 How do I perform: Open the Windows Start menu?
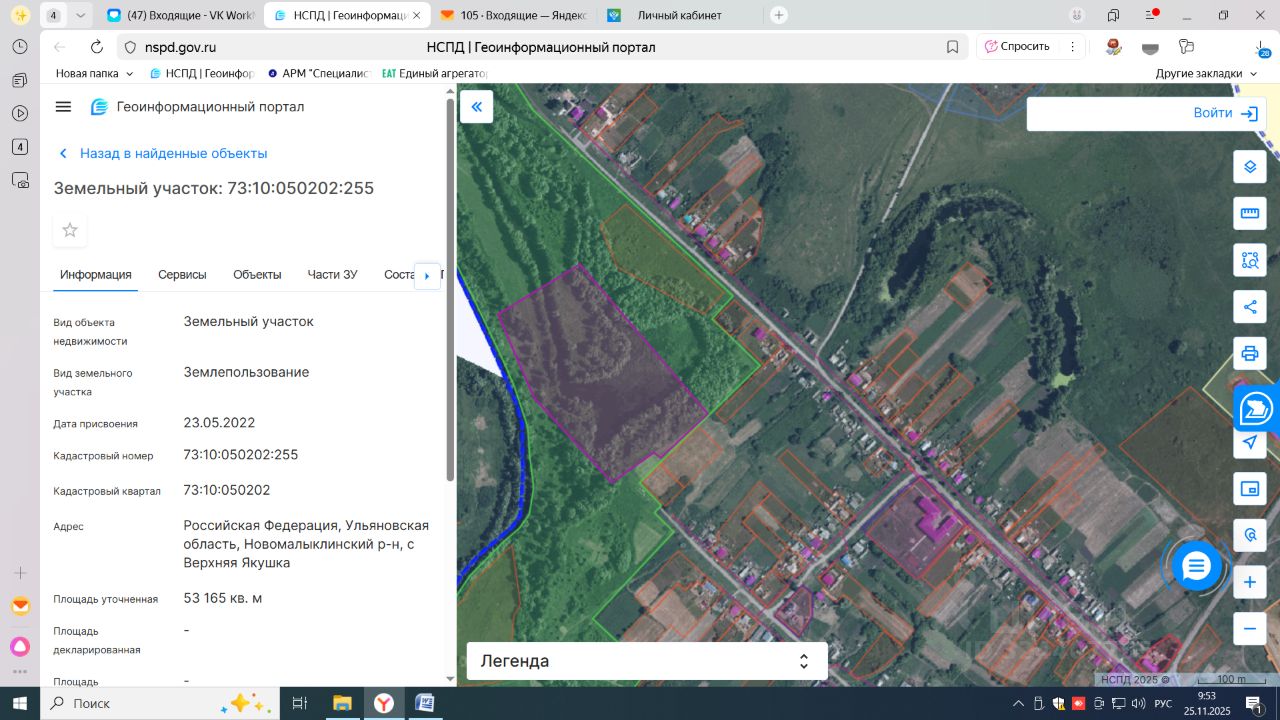(x=20, y=703)
